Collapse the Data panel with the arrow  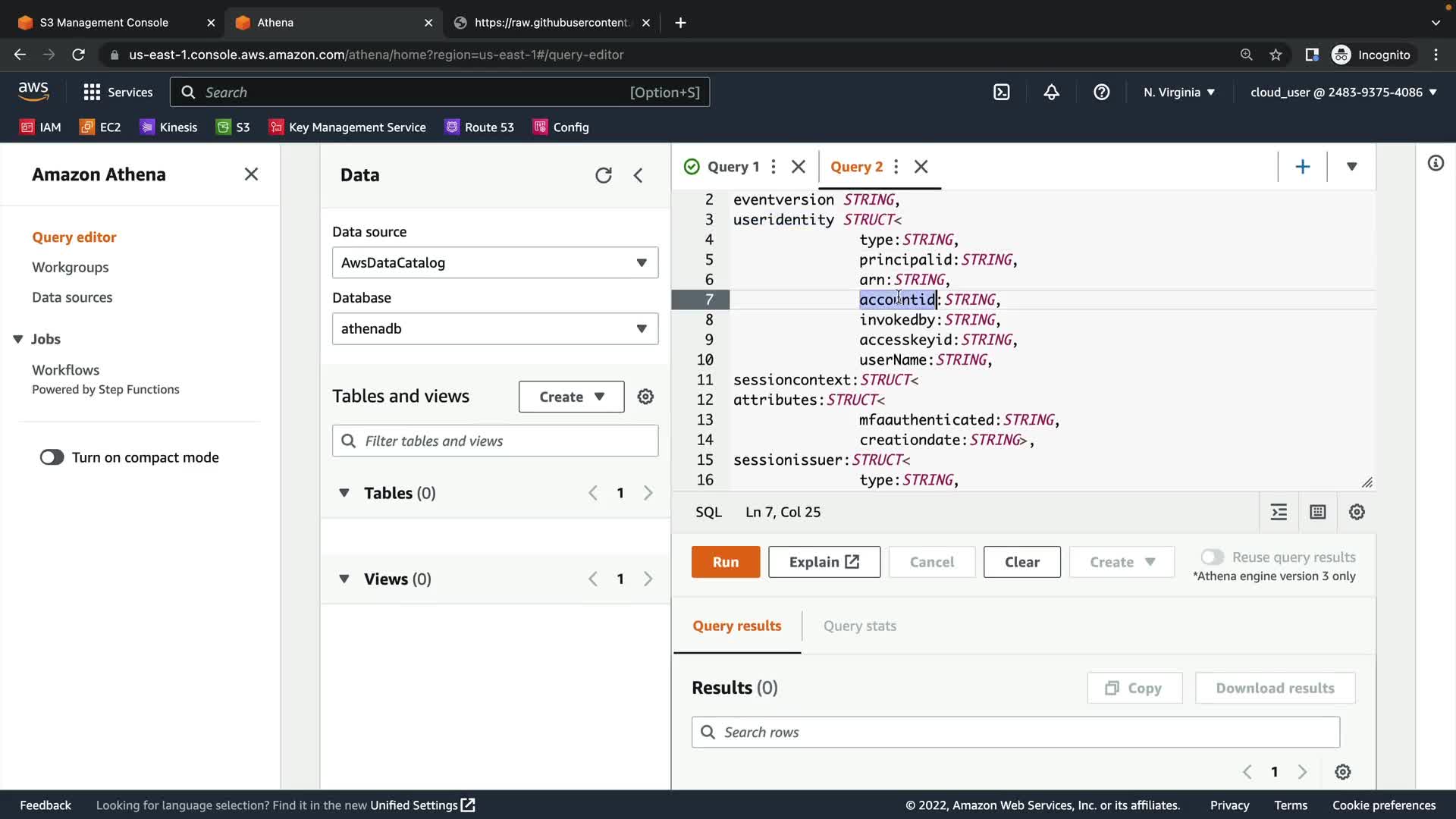coord(639,175)
